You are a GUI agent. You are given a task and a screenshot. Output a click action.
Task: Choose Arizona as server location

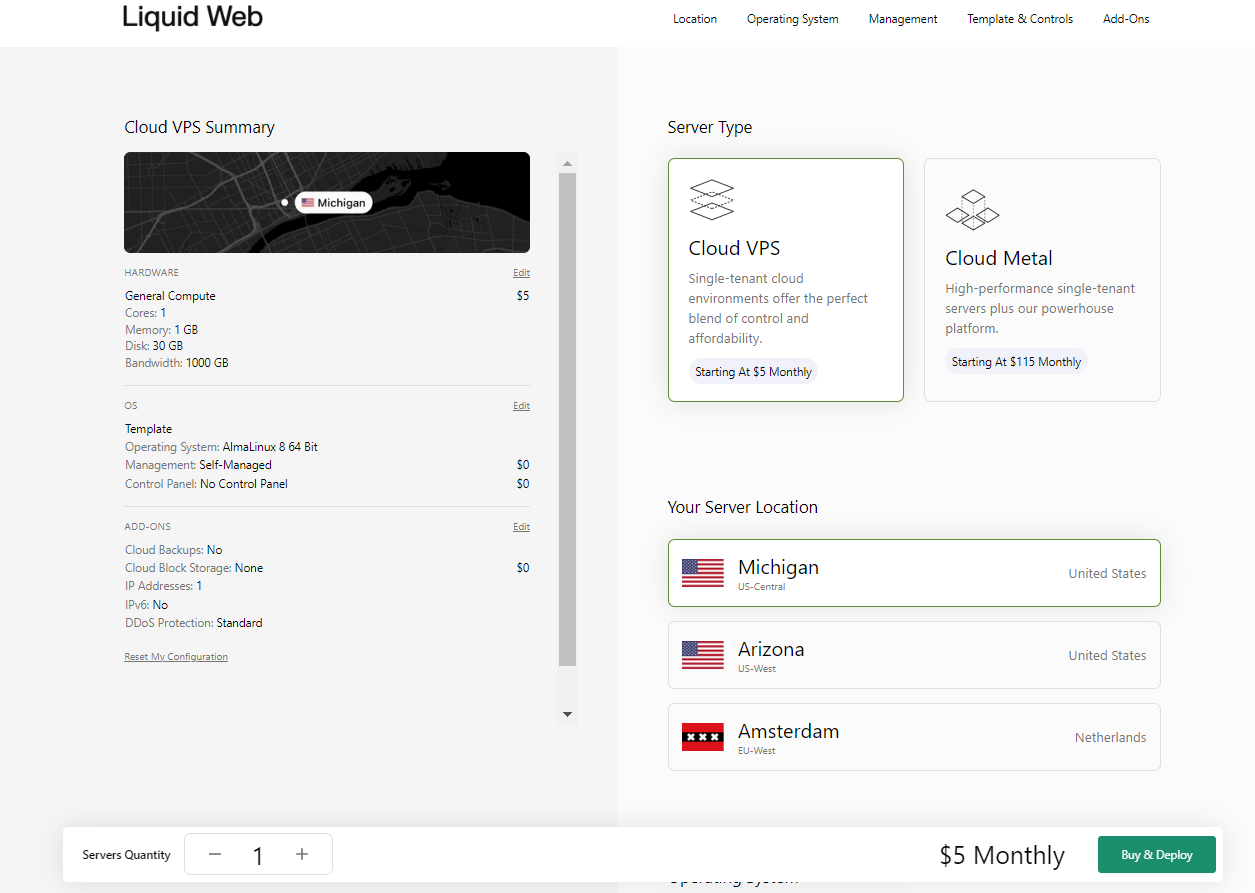913,655
